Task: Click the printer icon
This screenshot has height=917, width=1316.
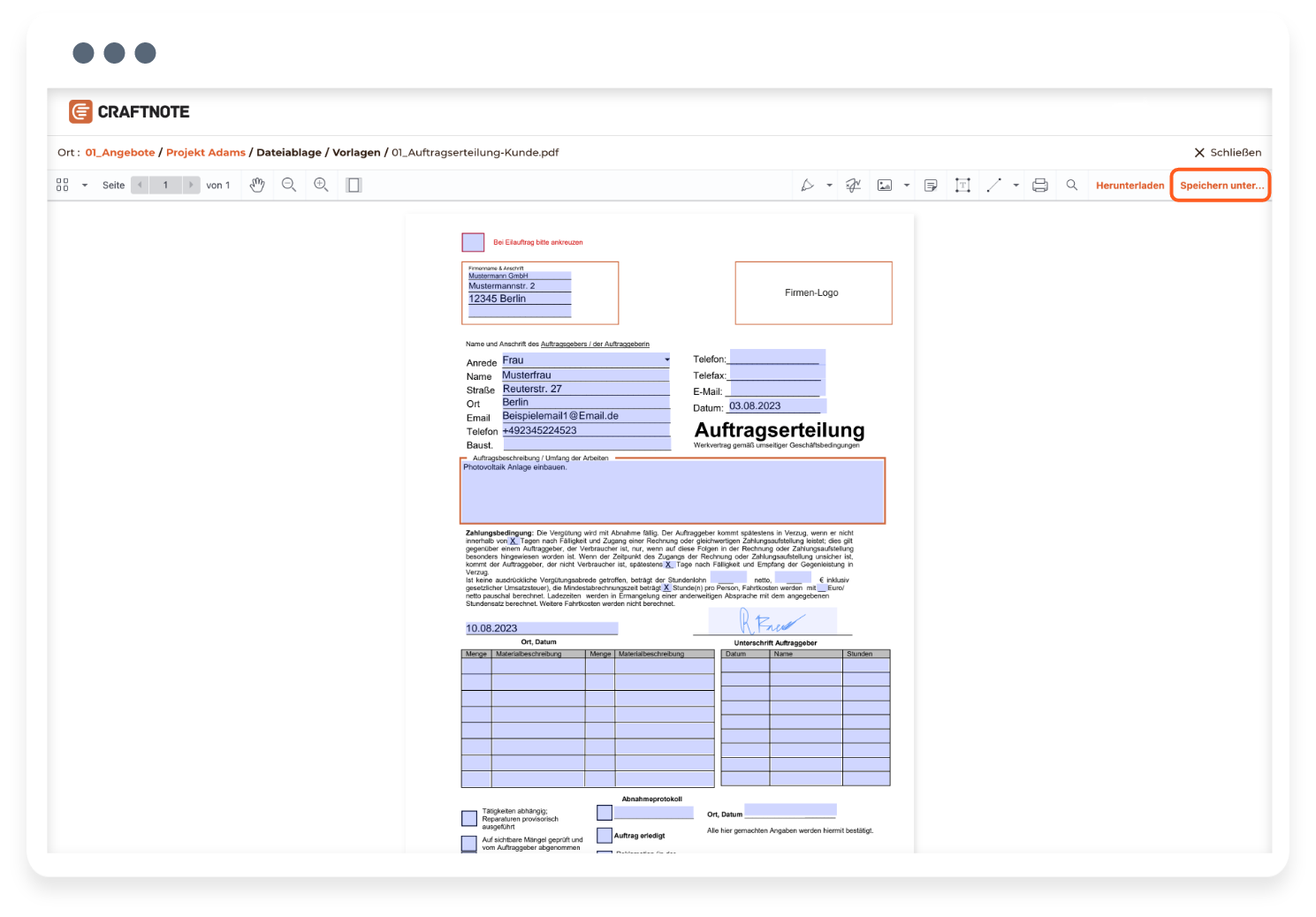Action: point(1040,185)
